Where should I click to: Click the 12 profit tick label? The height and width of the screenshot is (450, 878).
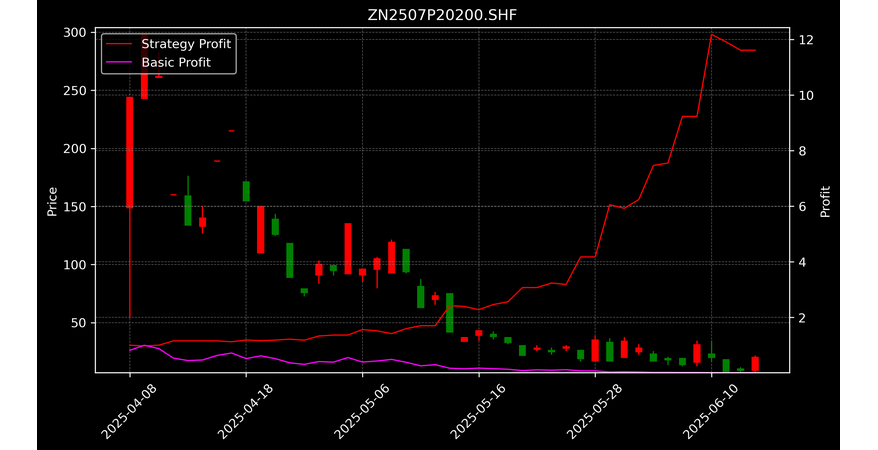[806, 40]
